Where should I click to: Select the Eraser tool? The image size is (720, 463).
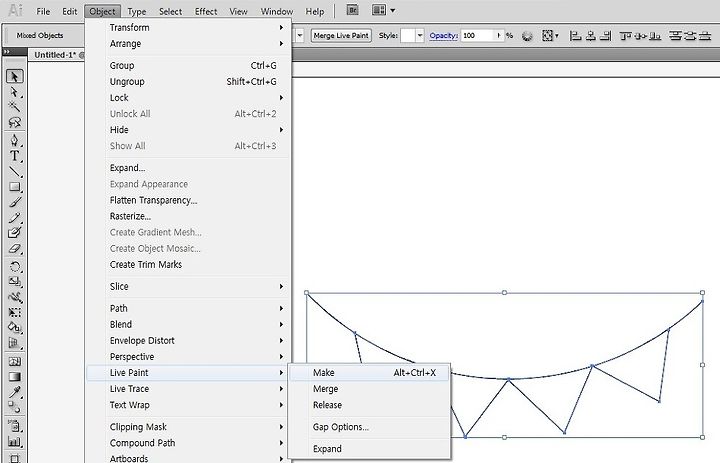[x=15, y=248]
